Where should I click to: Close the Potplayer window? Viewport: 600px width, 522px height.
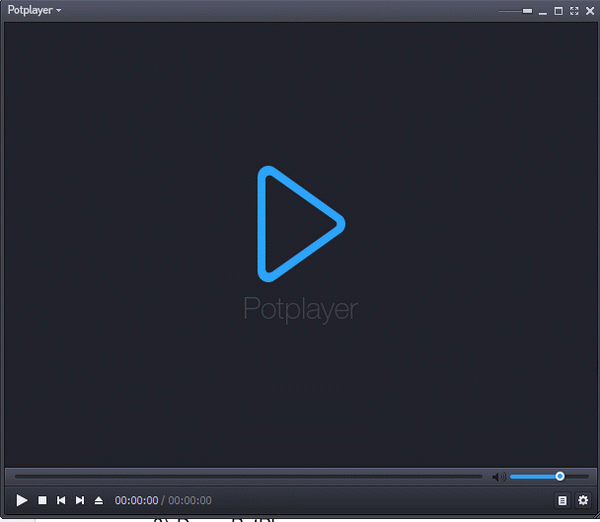coord(590,11)
